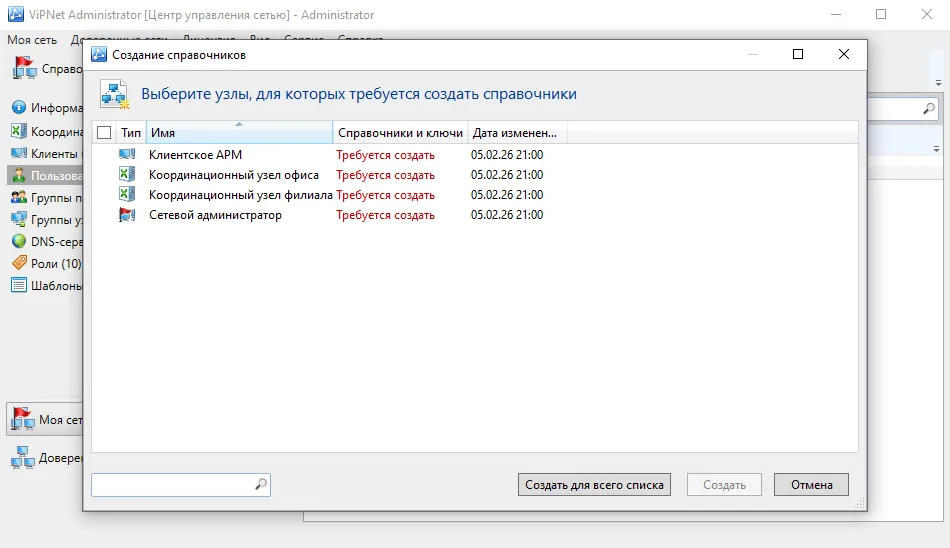Sort by Справочники и ключи column header
950x548 pixels.
click(400, 133)
